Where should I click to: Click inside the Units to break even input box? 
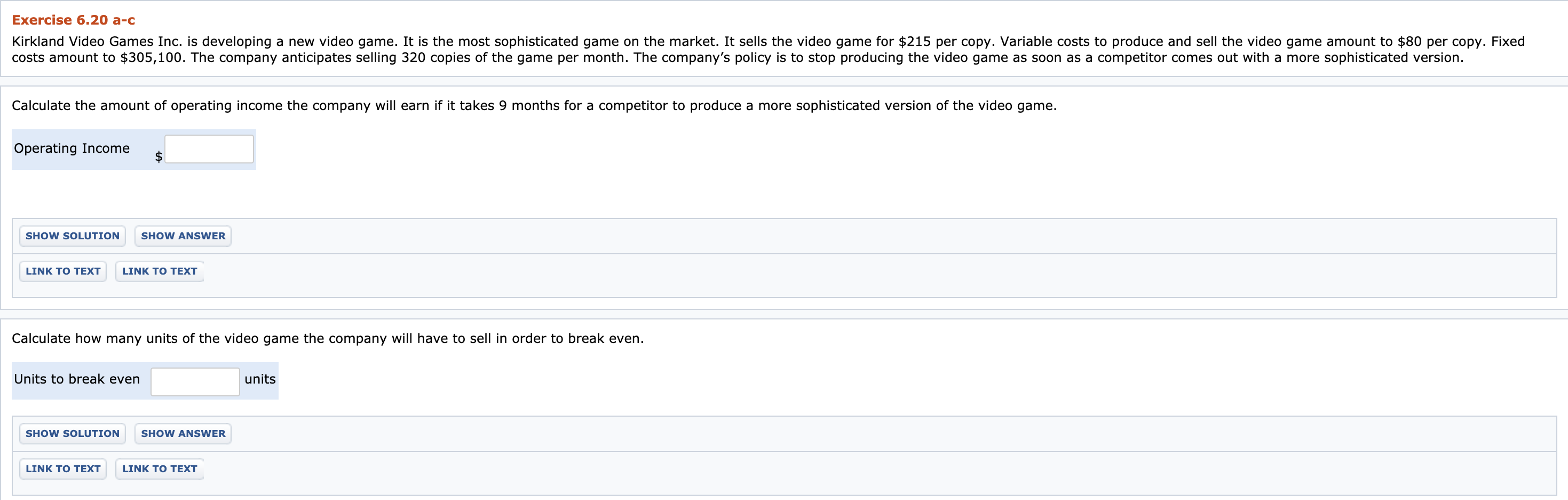pos(195,381)
